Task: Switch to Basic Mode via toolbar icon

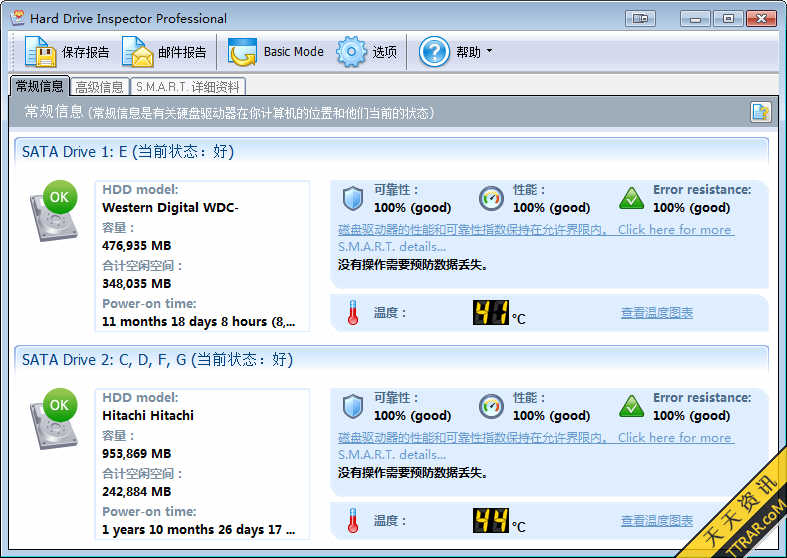Action: [x=242, y=52]
